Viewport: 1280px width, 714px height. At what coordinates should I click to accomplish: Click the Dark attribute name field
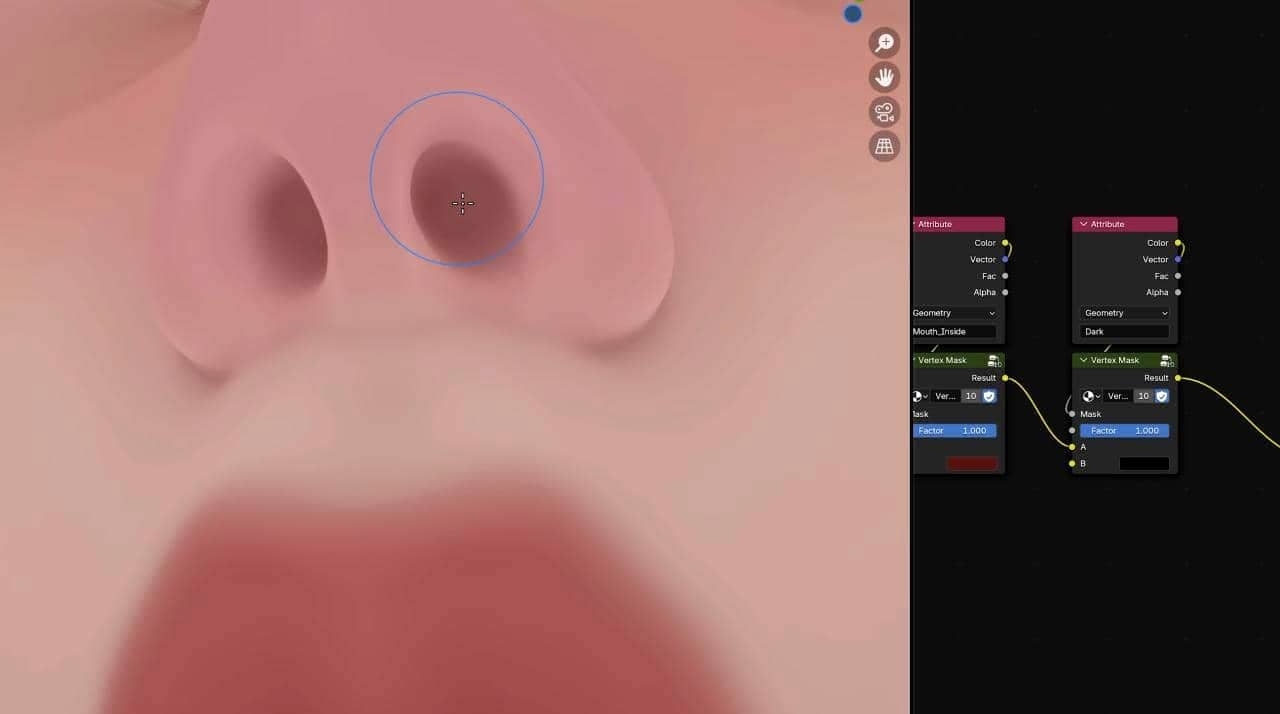(1125, 331)
